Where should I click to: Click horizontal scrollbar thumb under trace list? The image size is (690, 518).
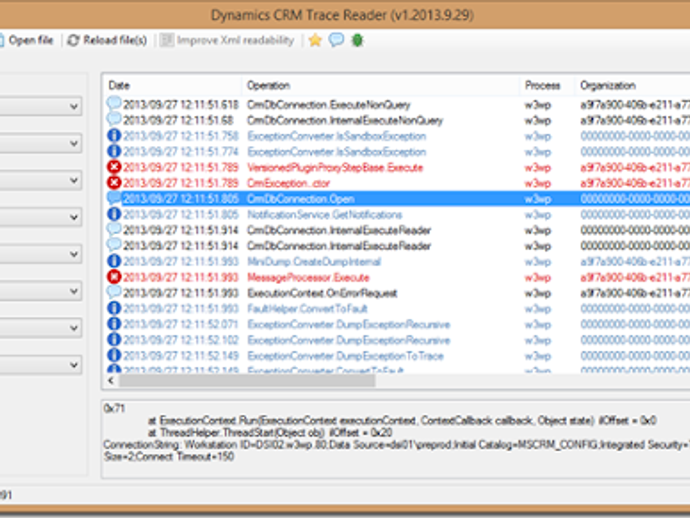click(247, 381)
